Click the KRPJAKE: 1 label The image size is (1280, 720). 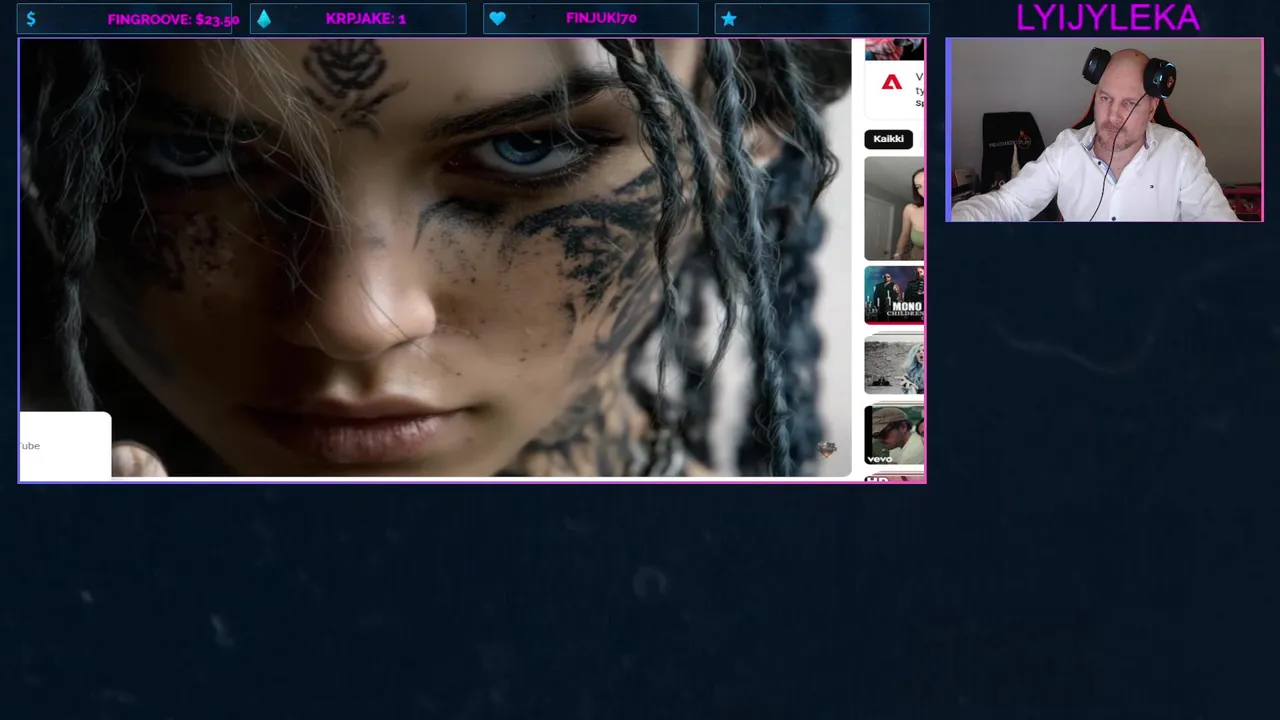[365, 19]
